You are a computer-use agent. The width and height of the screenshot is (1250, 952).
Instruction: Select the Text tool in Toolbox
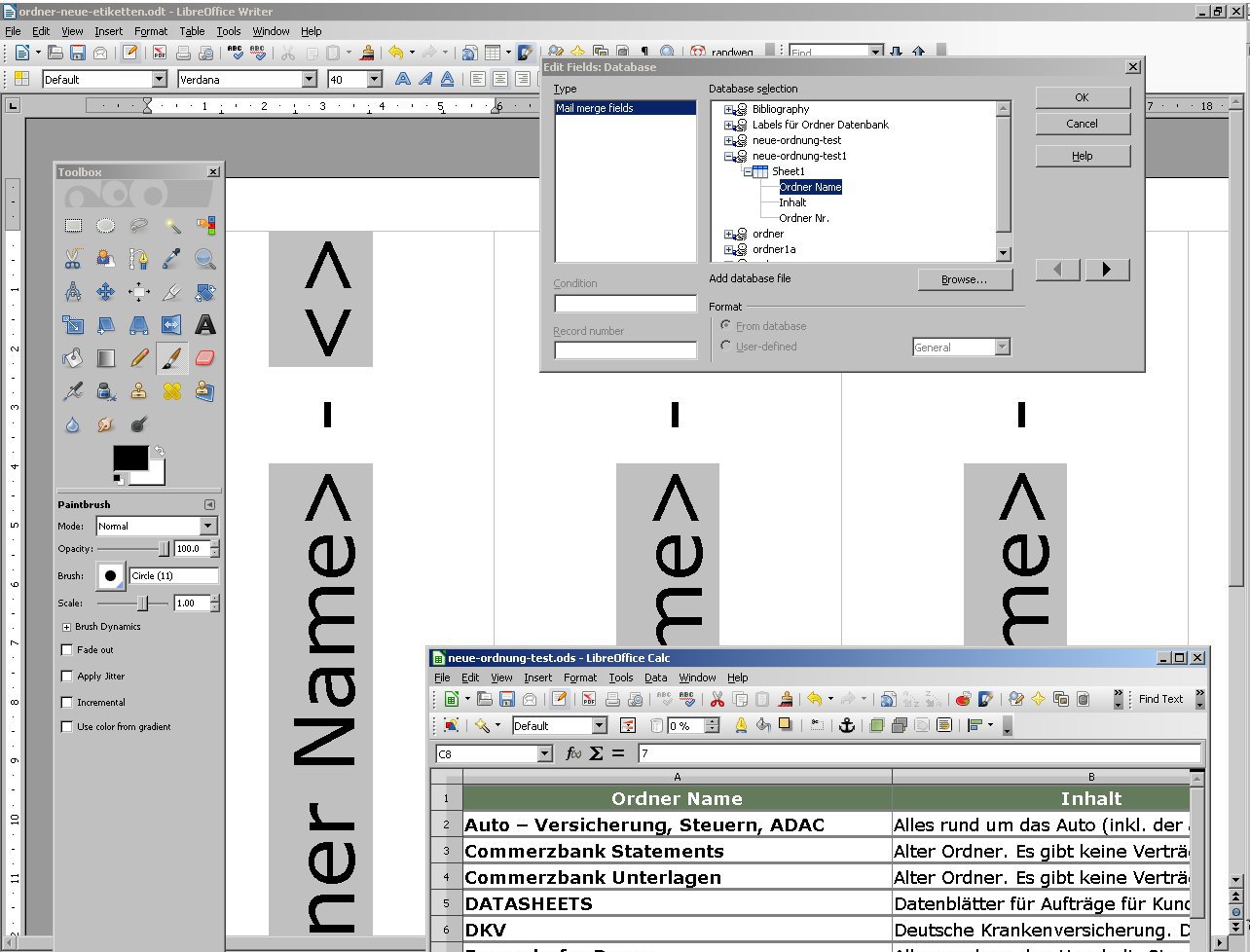(205, 325)
